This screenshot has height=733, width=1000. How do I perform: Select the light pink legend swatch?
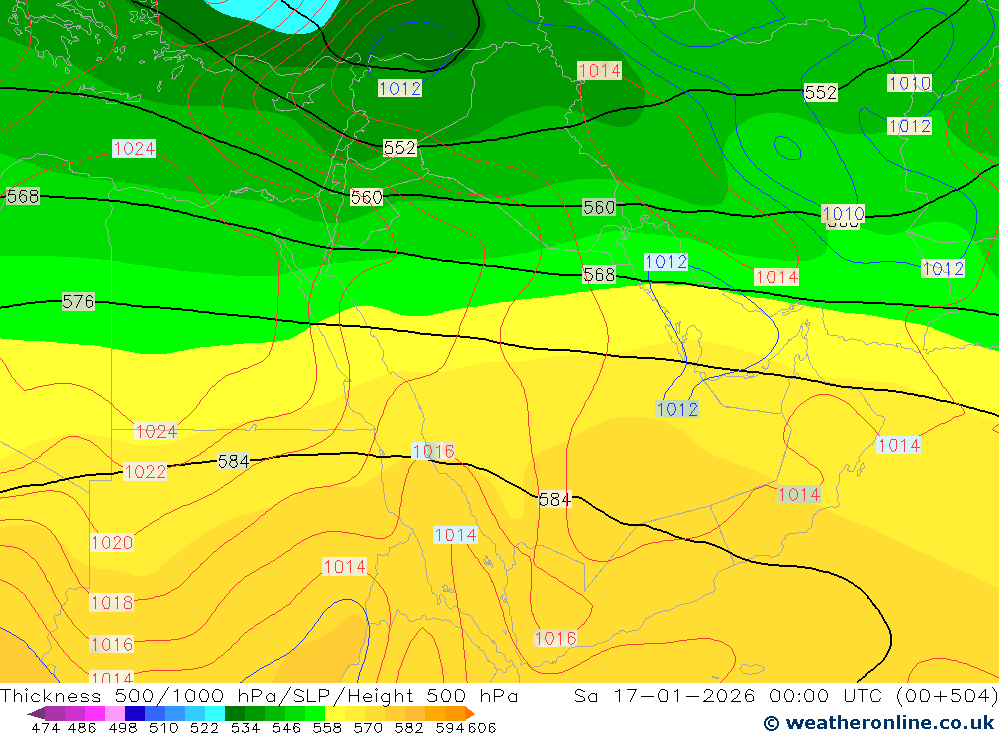[x=115, y=713]
